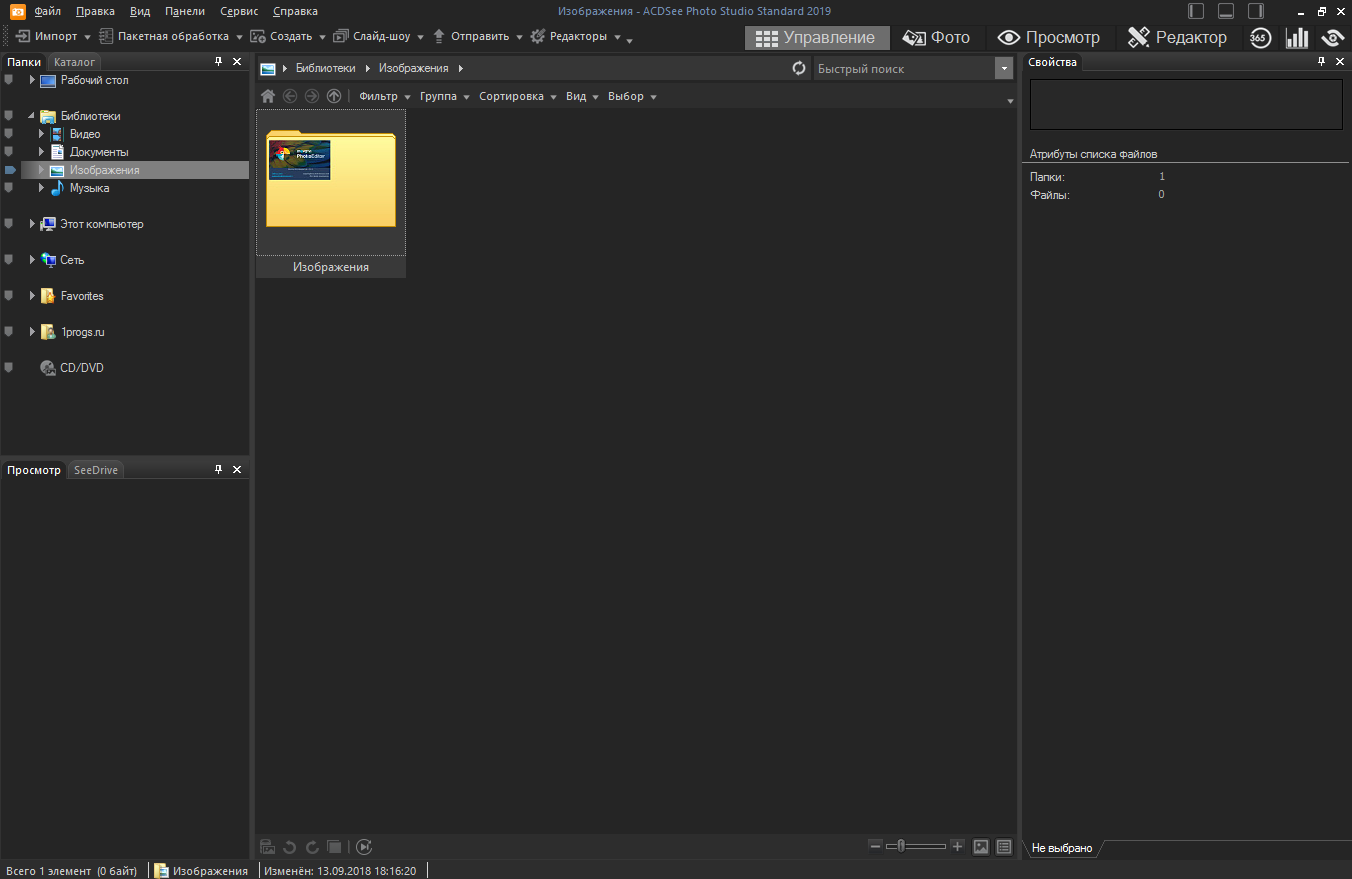Pin the Preview pane
The image size is (1352, 879).
(x=219, y=469)
